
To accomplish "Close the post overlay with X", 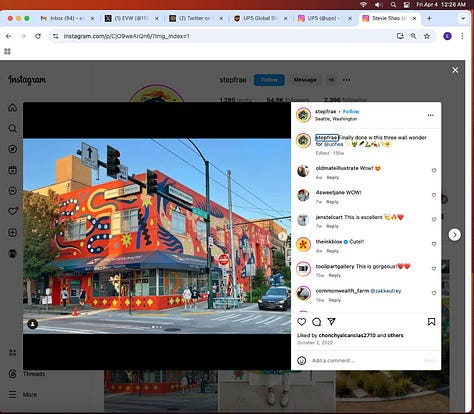I will pyautogui.click(x=455, y=70).
